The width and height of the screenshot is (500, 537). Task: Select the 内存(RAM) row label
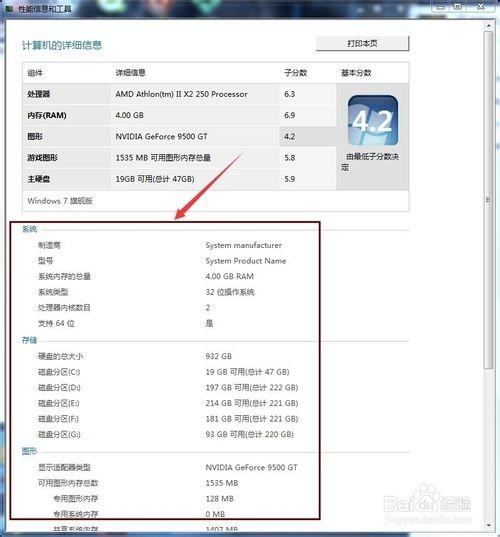click(47, 115)
